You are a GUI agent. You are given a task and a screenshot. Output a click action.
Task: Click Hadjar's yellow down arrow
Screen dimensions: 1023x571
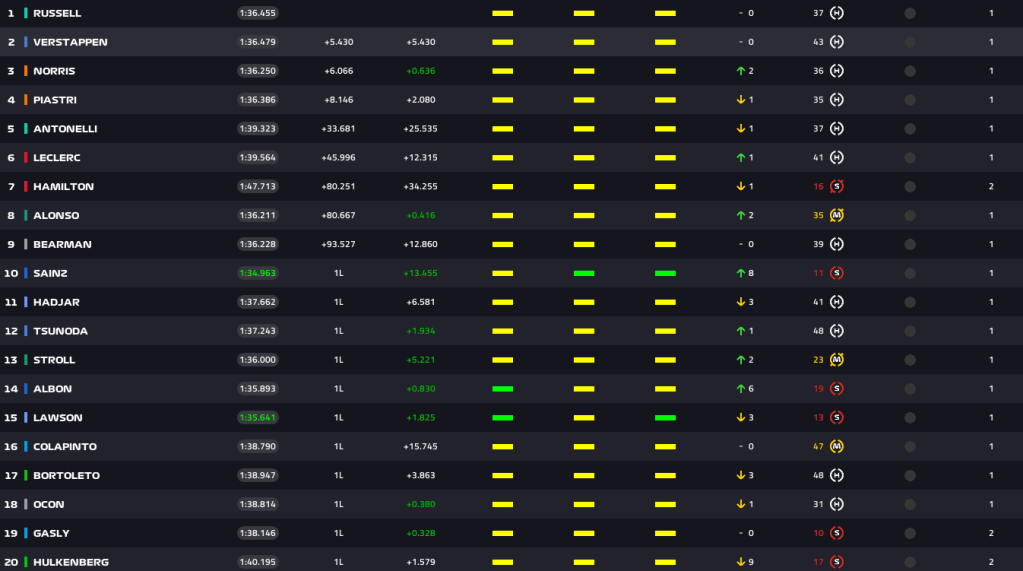coord(741,302)
